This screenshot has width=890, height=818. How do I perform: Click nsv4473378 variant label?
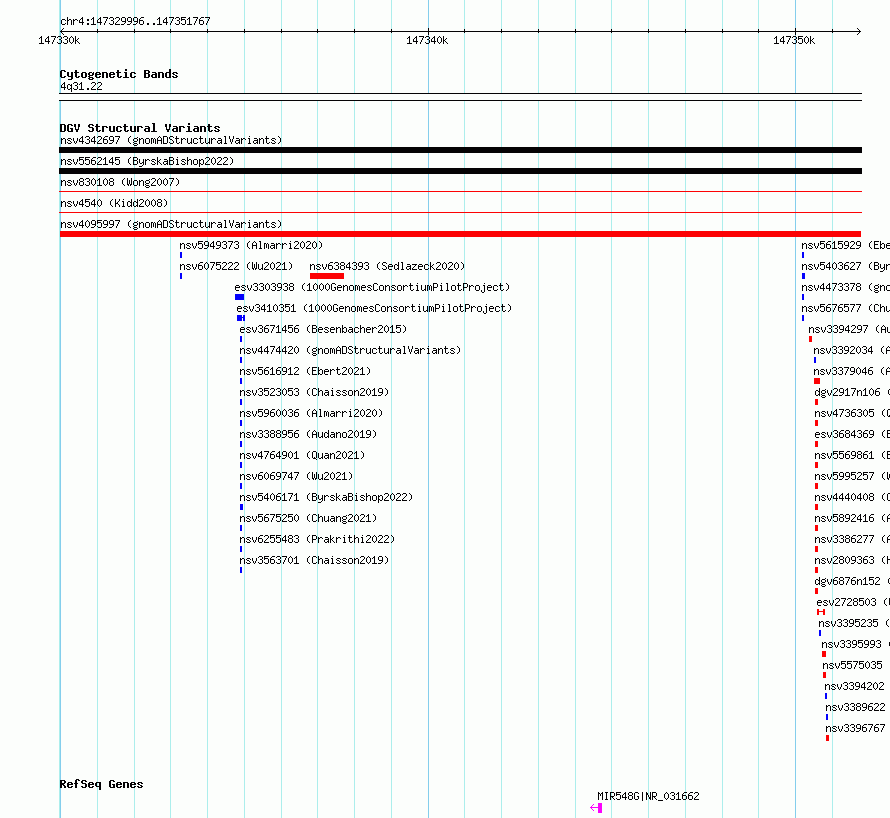coord(845,287)
